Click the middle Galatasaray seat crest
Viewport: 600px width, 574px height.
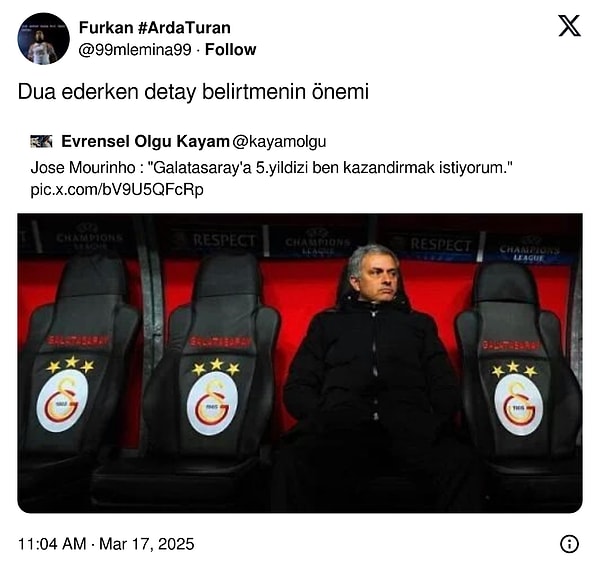coord(212,403)
